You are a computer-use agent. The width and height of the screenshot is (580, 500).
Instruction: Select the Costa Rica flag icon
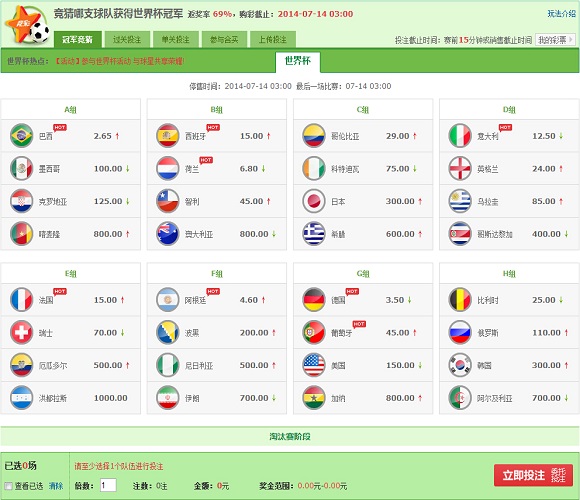click(x=460, y=234)
